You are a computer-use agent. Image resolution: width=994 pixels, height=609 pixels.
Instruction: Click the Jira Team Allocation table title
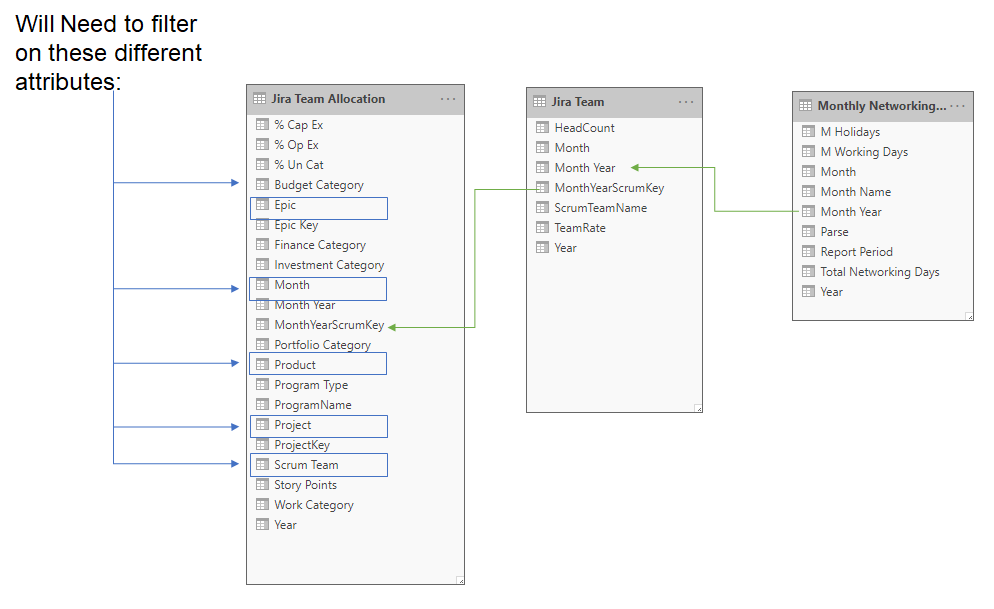328,99
